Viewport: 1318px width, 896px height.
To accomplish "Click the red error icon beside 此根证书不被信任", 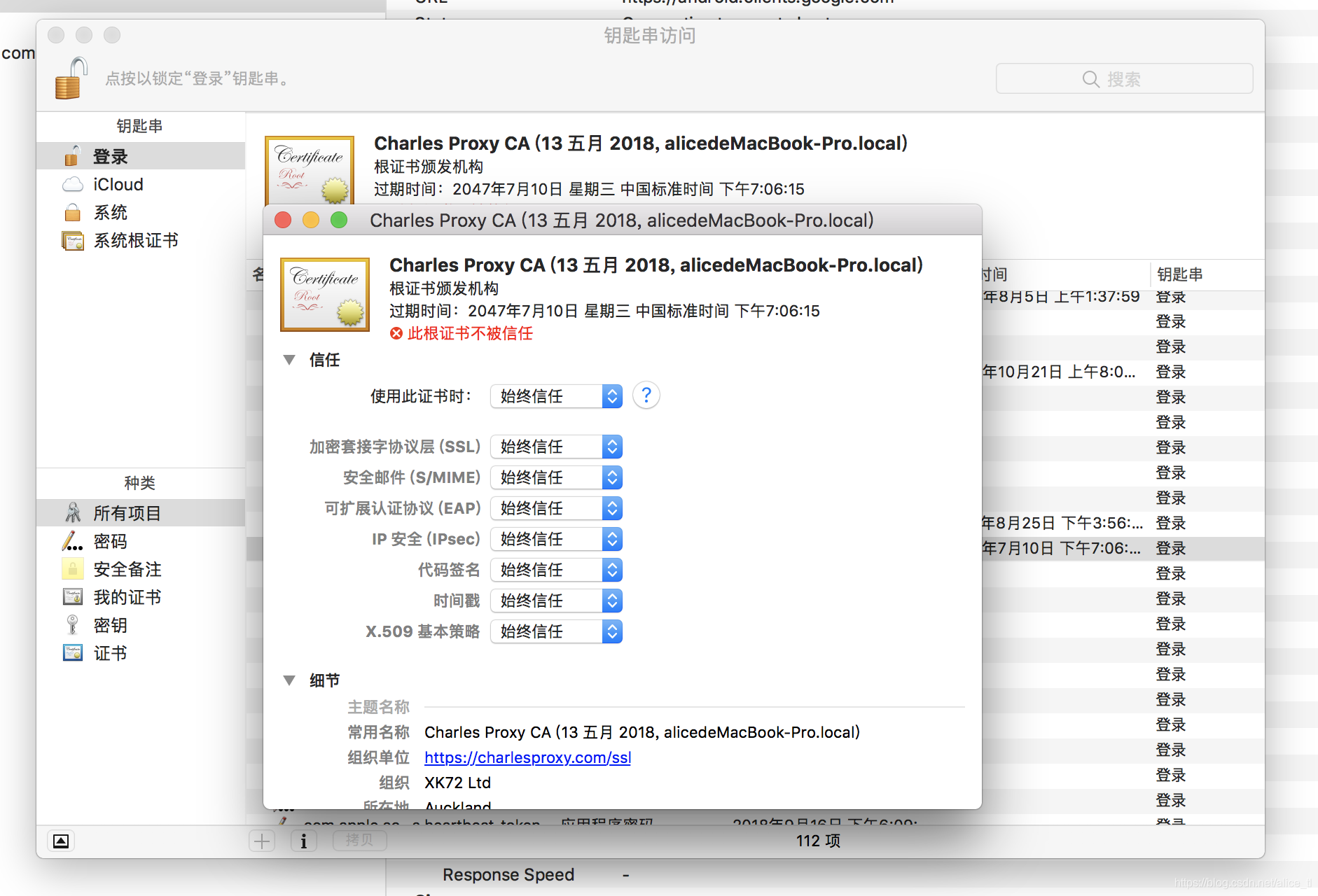I will 396,333.
